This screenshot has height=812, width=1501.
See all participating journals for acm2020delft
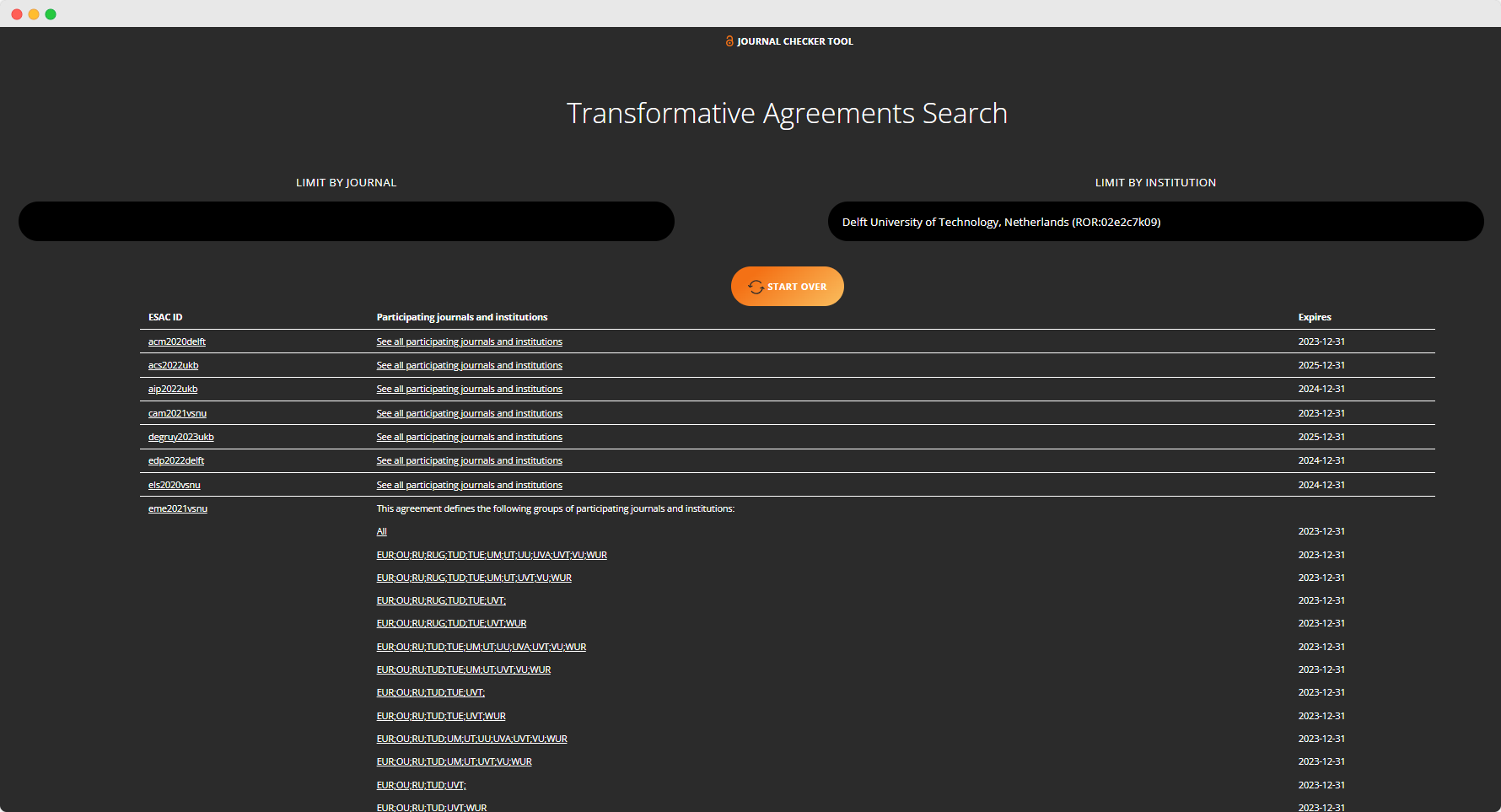pos(470,341)
